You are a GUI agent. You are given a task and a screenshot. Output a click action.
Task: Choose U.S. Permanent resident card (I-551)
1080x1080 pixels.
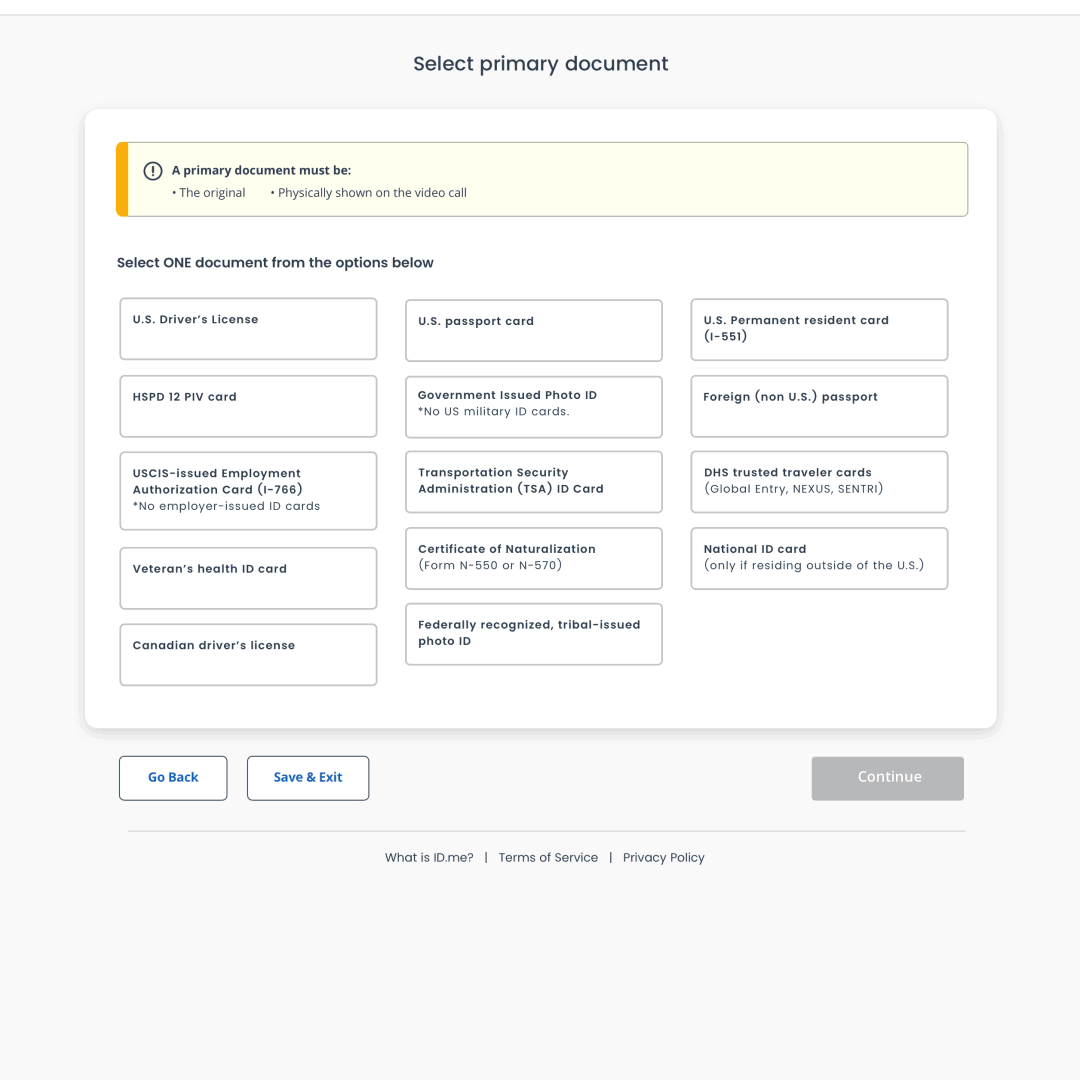tap(818, 329)
